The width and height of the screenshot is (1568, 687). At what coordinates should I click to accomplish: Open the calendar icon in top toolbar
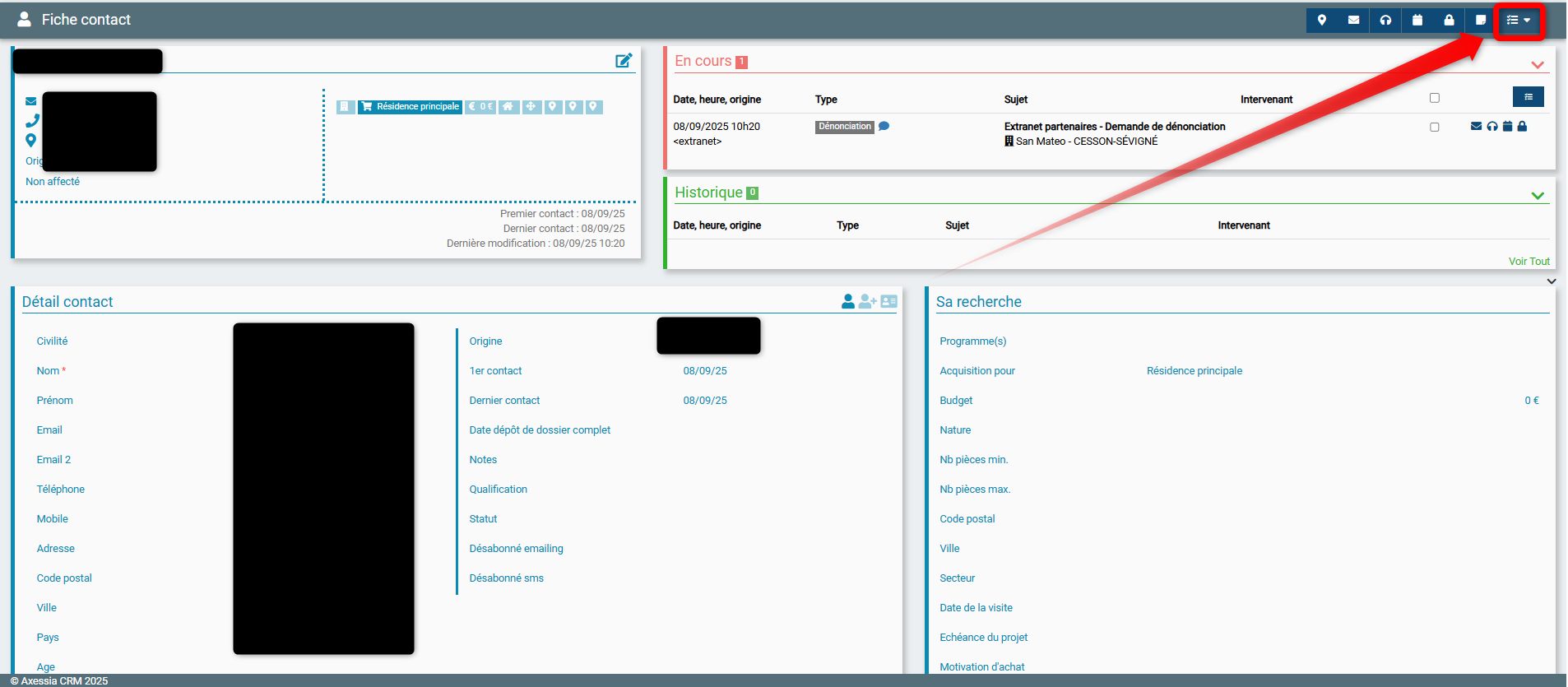pos(1417,21)
